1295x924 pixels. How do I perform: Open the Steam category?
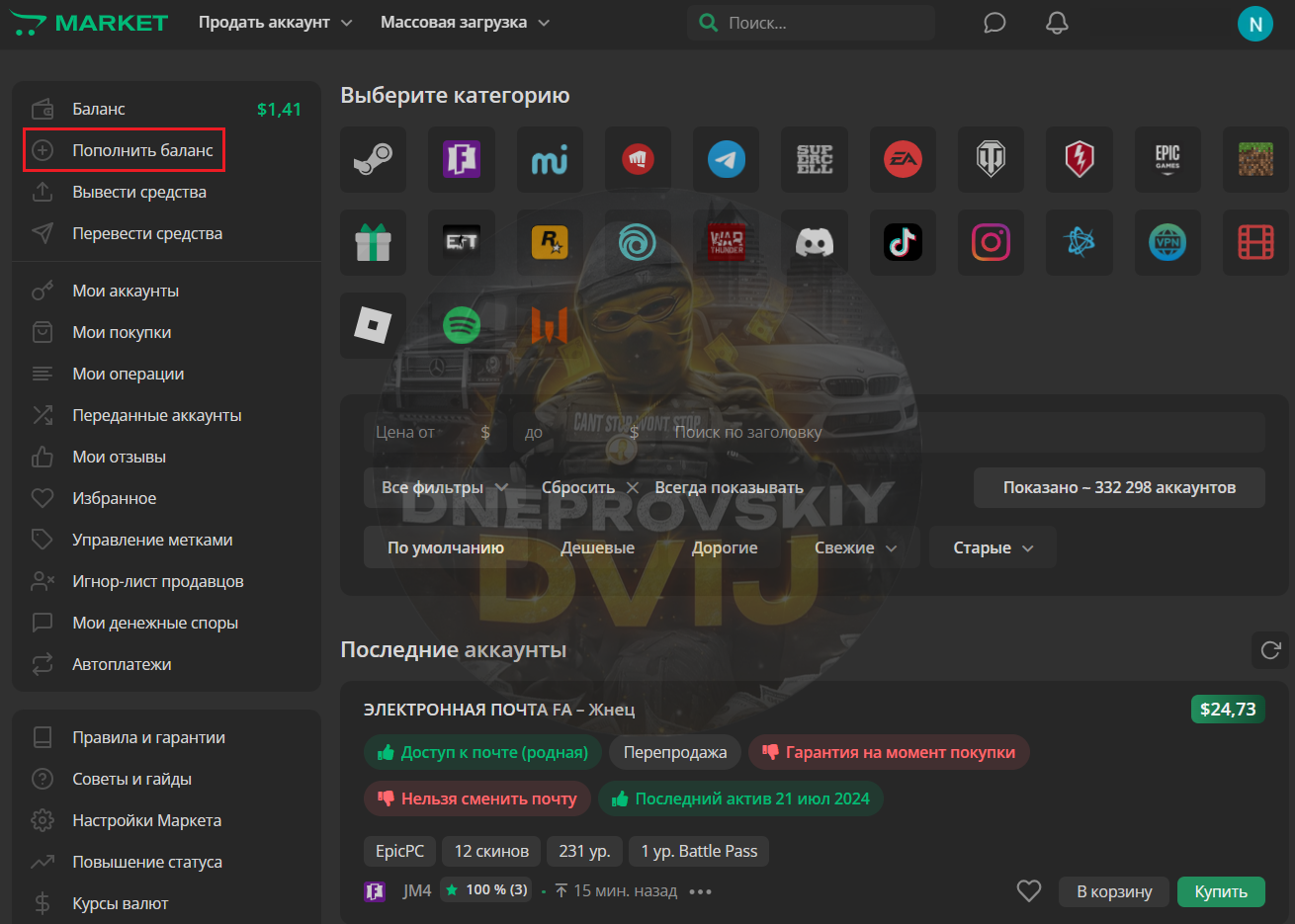[x=373, y=159]
